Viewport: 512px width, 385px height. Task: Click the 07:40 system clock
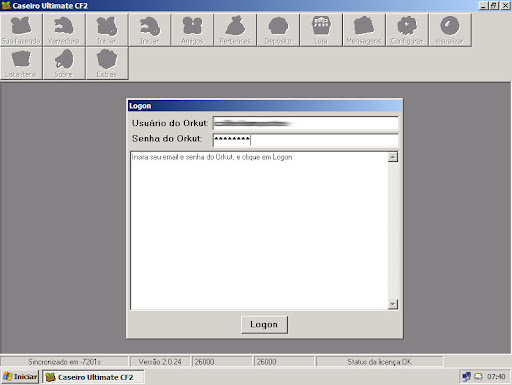pos(496,377)
